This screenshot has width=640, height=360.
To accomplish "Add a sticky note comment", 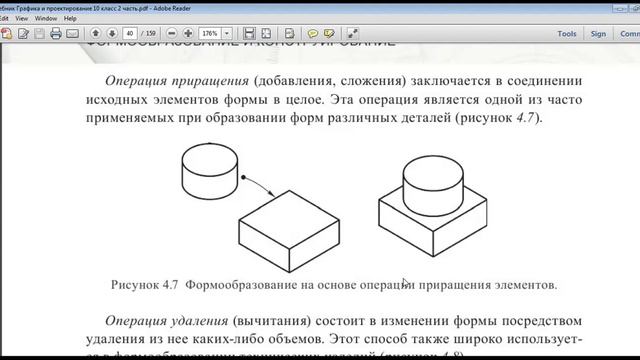I will [x=313, y=33].
